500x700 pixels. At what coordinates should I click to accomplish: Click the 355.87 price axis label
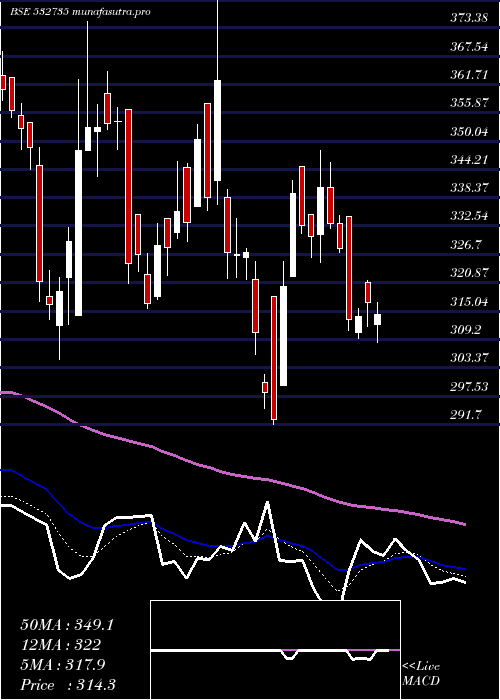pyautogui.click(x=469, y=103)
